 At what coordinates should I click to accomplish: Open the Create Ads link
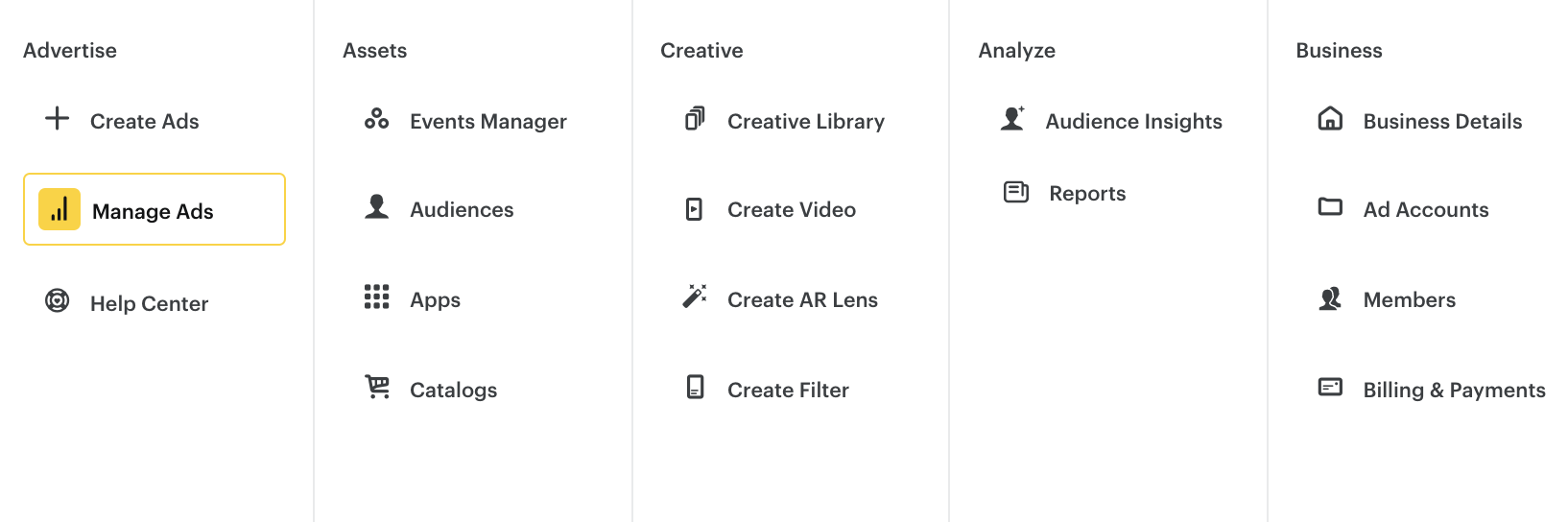point(145,122)
